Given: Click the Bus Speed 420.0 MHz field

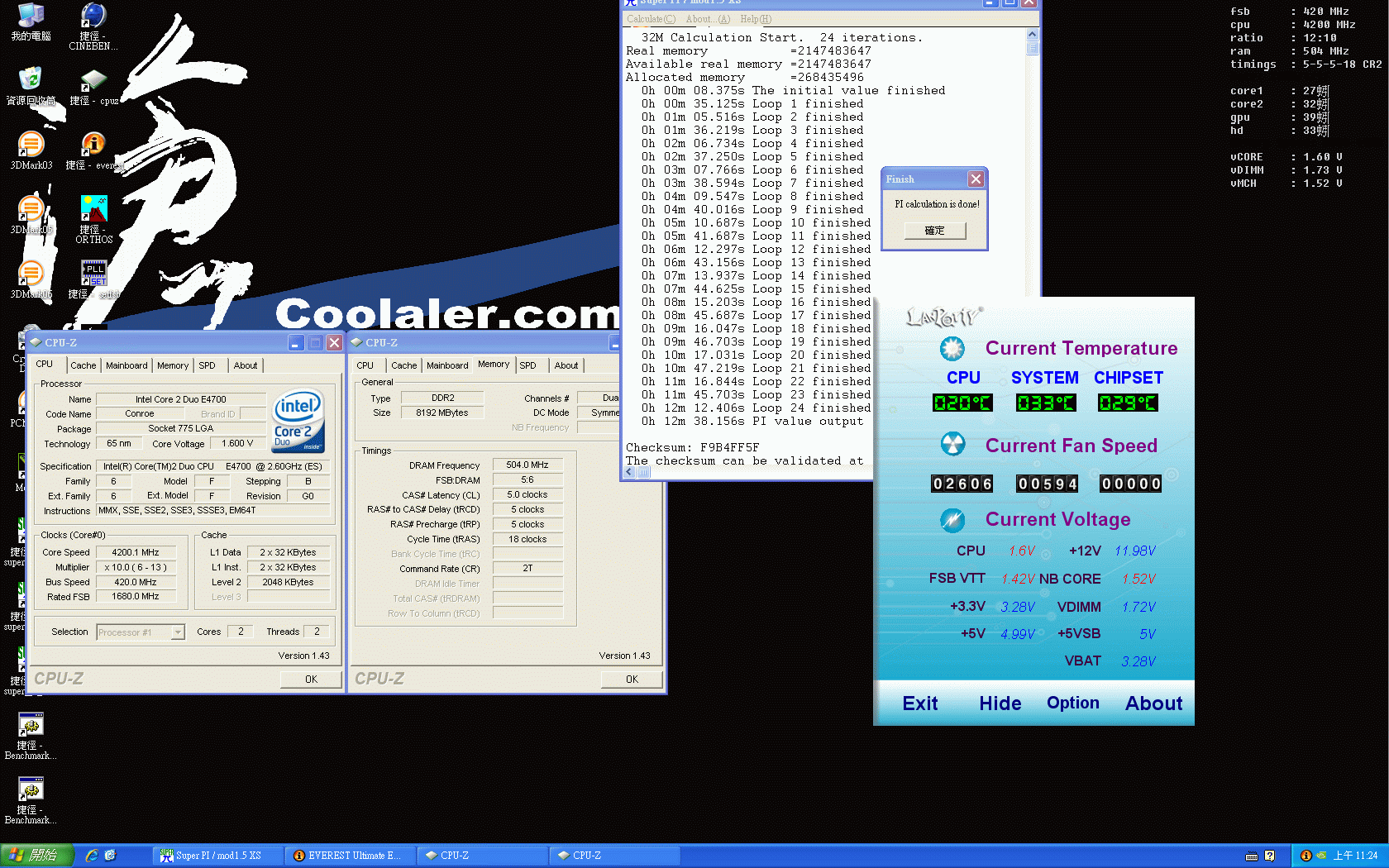Looking at the screenshot, I should tap(136, 582).
